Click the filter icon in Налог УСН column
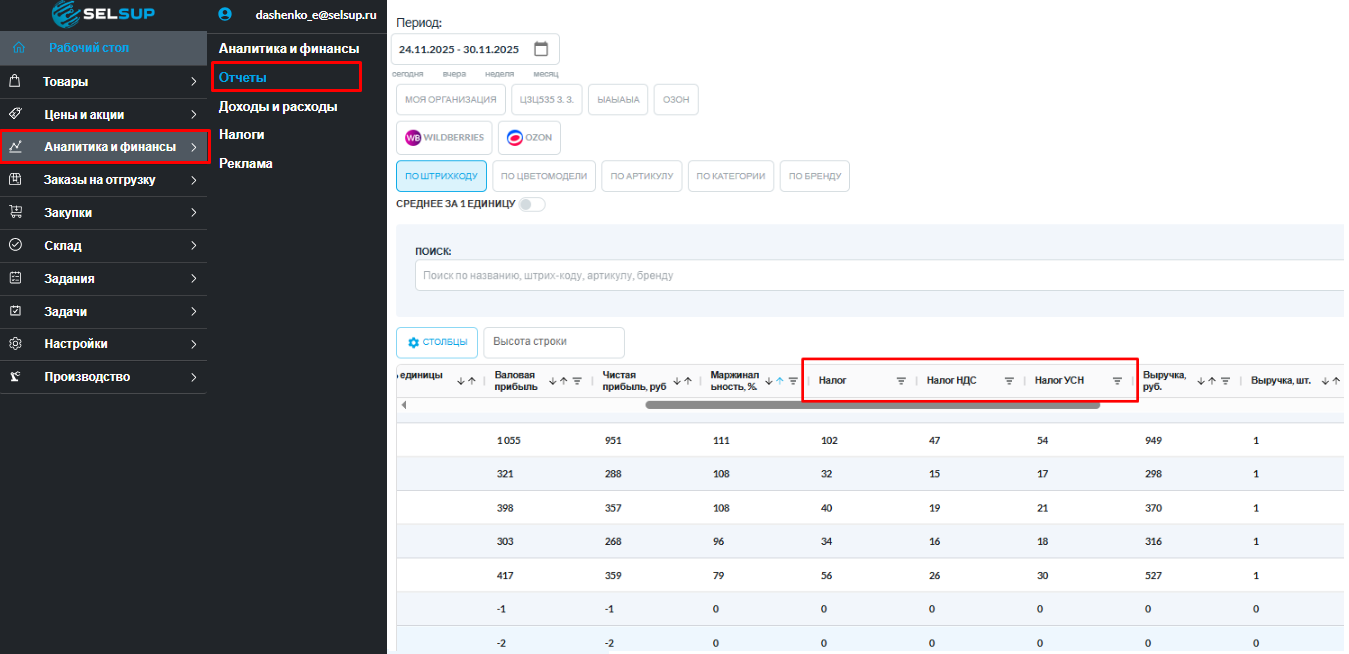Screen dimensions: 1349x654 [x=1117, y=381]
